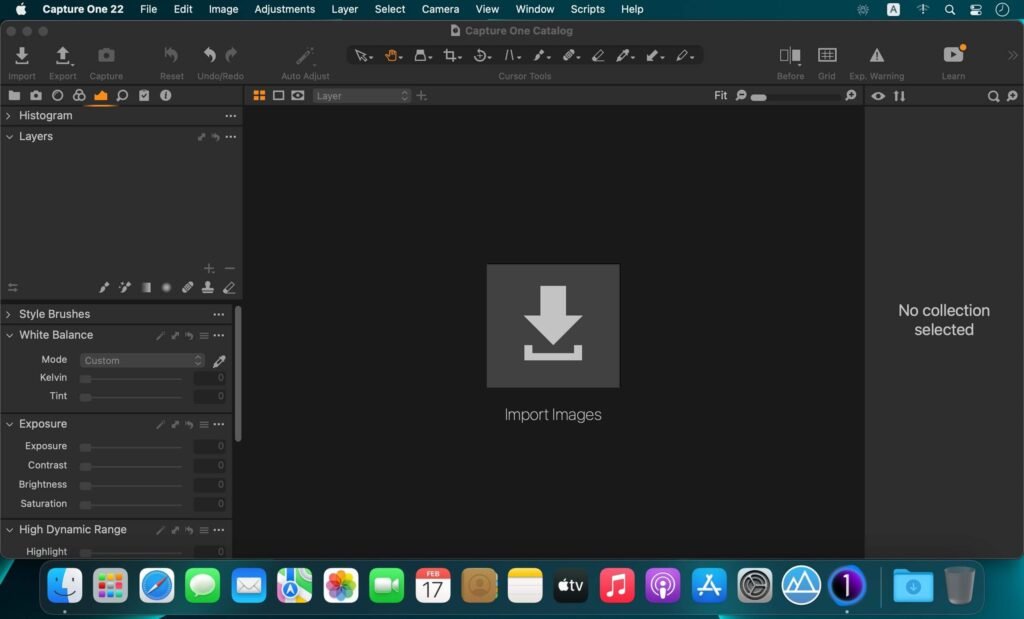The width and height of the screenshot is (1024, 619).
Task: Click Import Images in the viewer
Action: click(x=553, y=325)
